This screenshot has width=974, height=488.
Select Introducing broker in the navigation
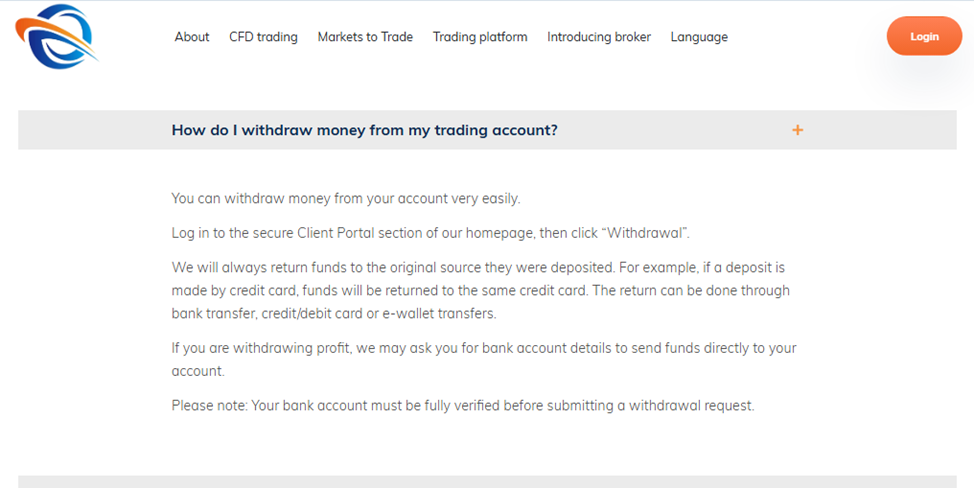coord(599,37)
